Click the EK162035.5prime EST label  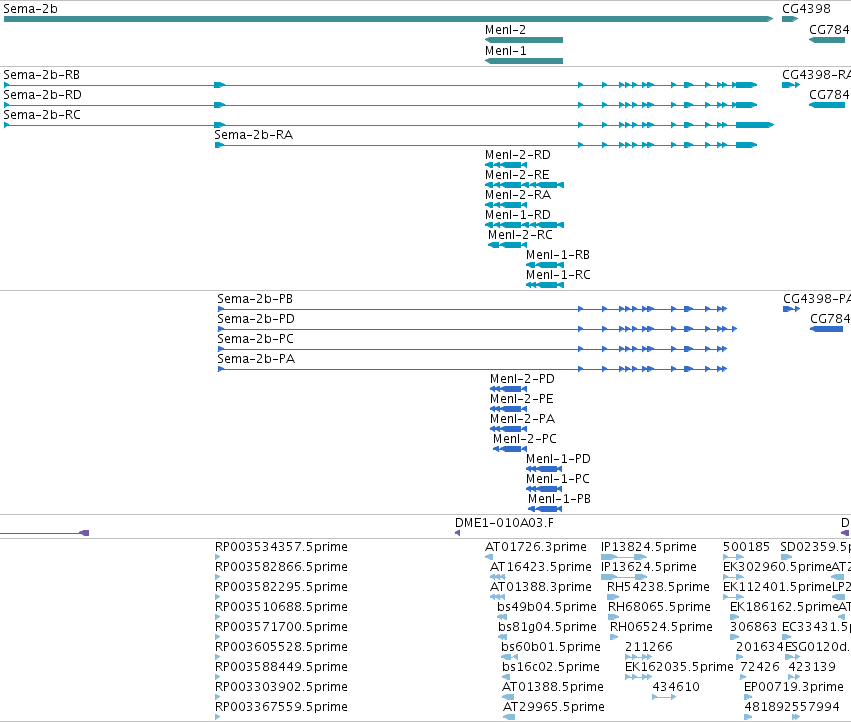point(679,667)
